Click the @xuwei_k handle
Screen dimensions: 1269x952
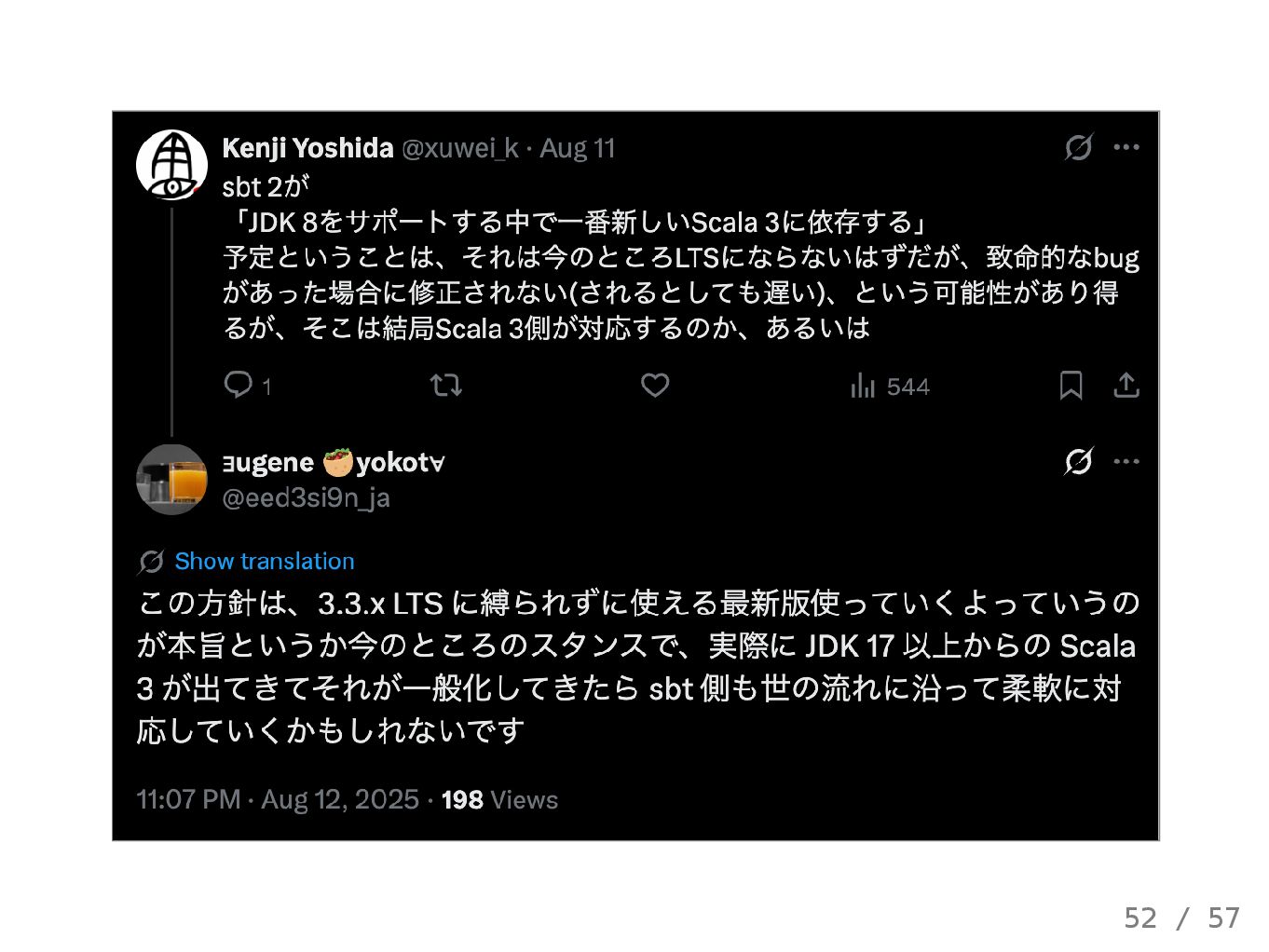(459, 148)
